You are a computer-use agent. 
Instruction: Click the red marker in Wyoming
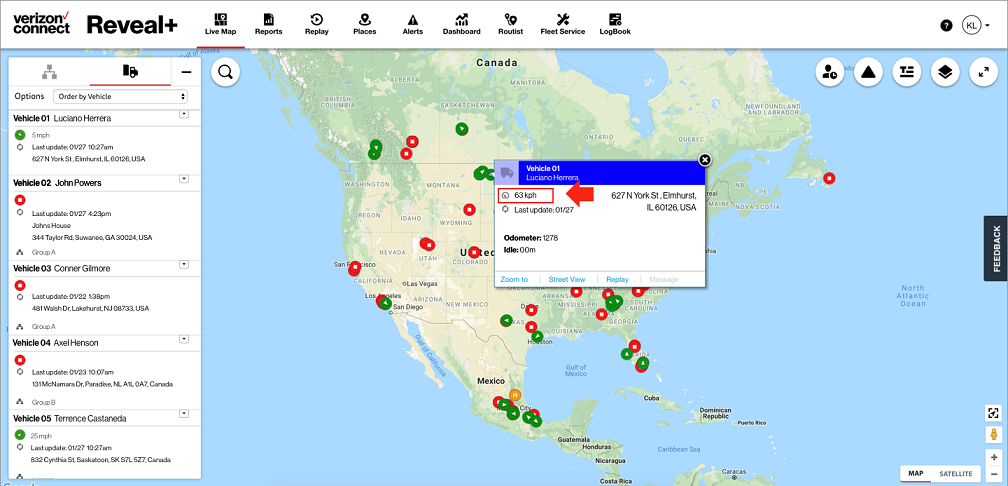[x=469, y=209]
